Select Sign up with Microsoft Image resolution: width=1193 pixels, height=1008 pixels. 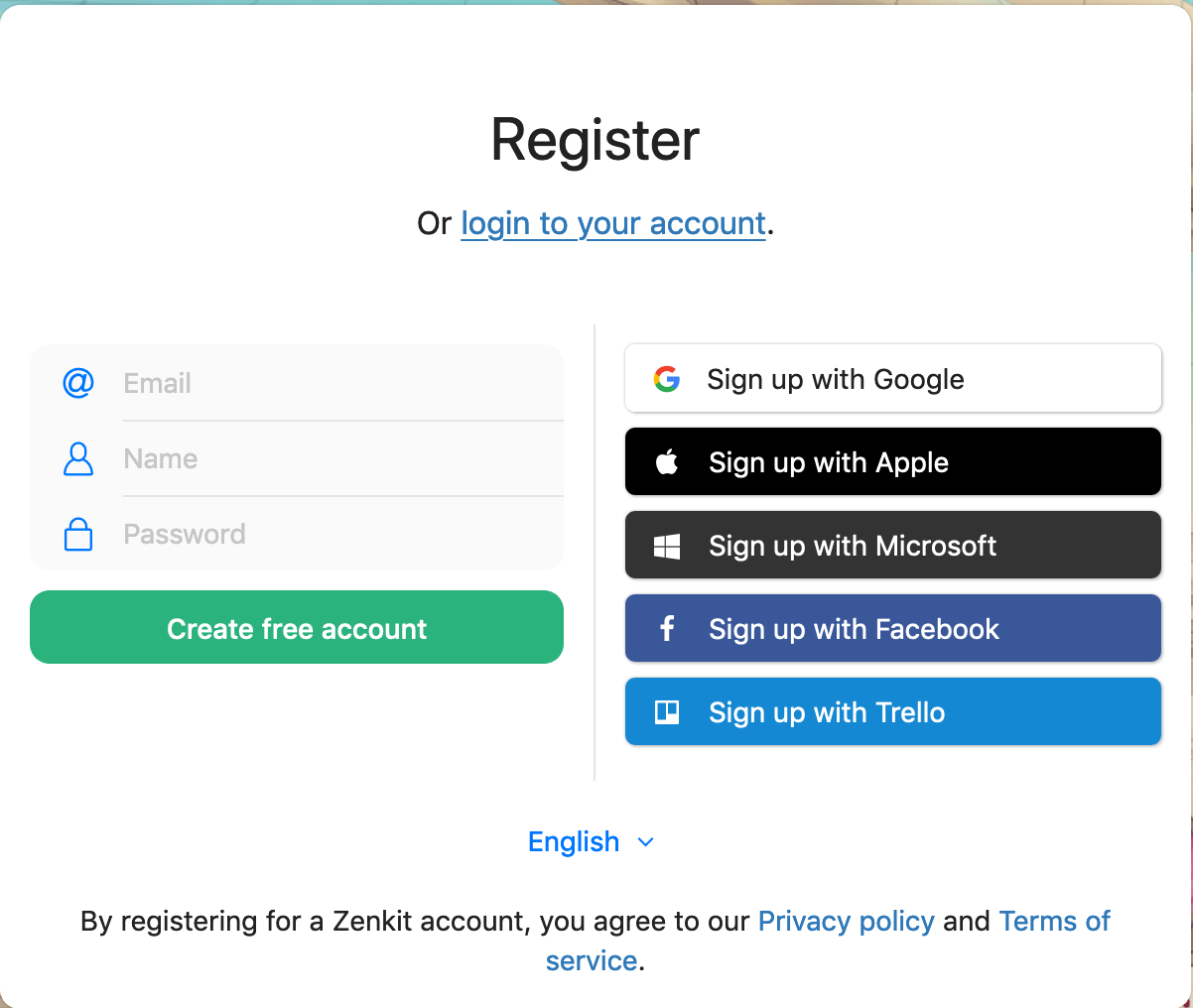point(892,545)
